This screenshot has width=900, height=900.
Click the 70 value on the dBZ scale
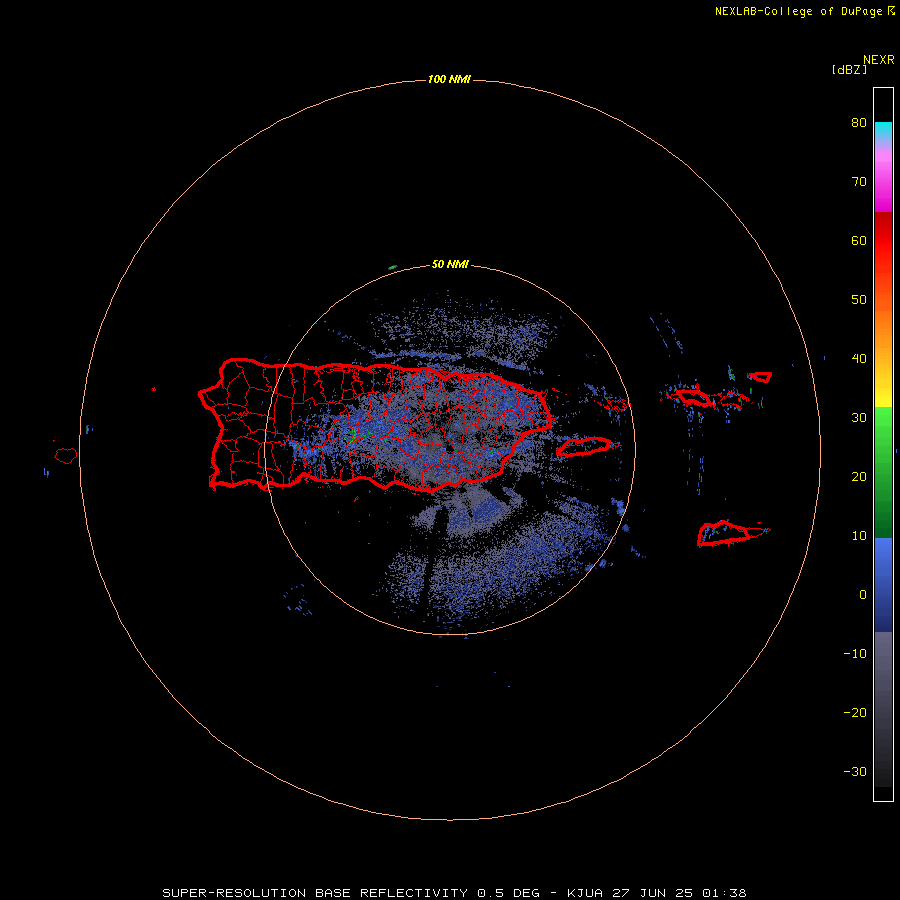tap(859, 182)
